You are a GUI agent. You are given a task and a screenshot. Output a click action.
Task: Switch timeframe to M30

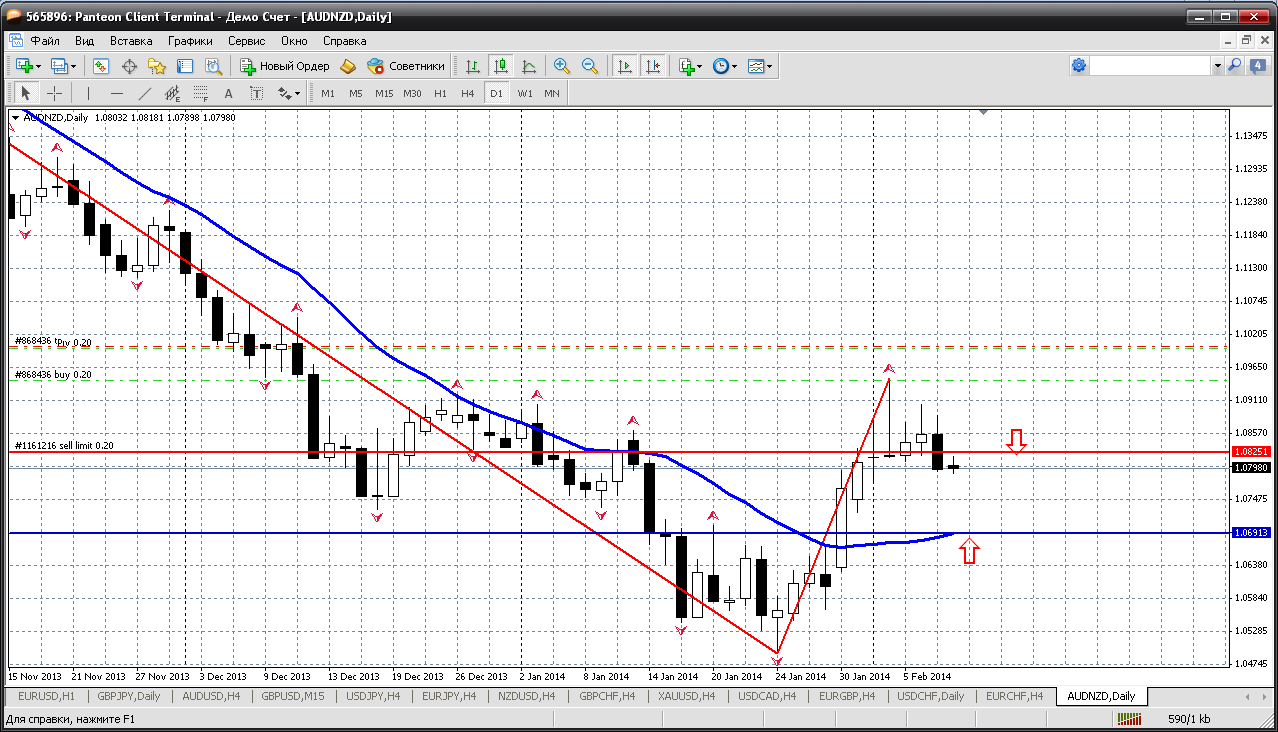(x=412, y=93)
